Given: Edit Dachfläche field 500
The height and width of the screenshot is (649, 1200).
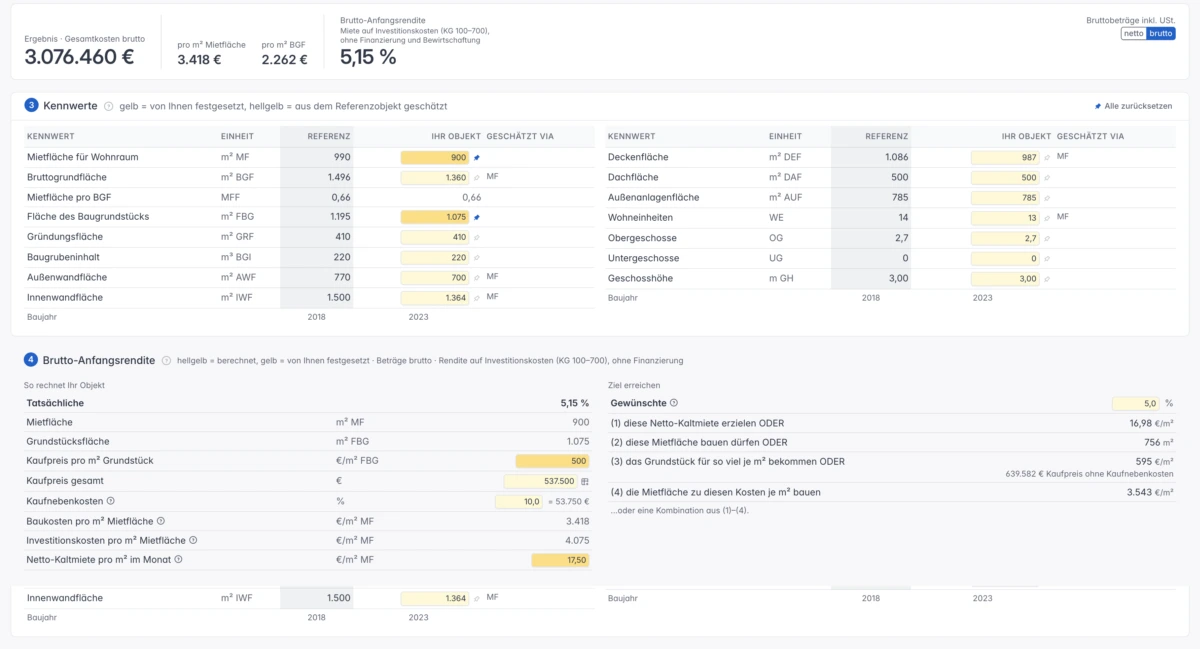Looking at the screenshot, I should pyautogui.click(x=1005, y=178).
